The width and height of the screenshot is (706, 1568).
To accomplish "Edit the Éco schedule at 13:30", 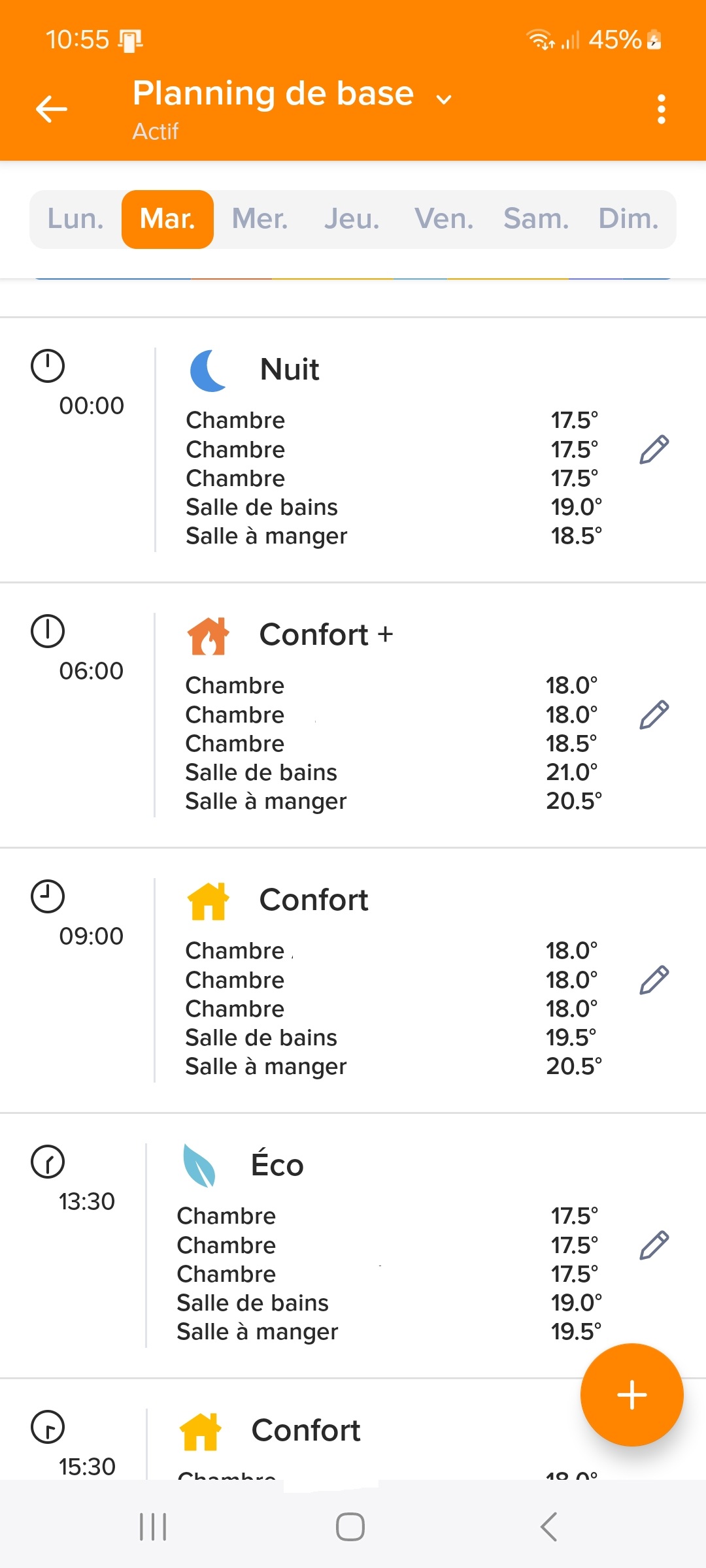I will coord(654,1245).
